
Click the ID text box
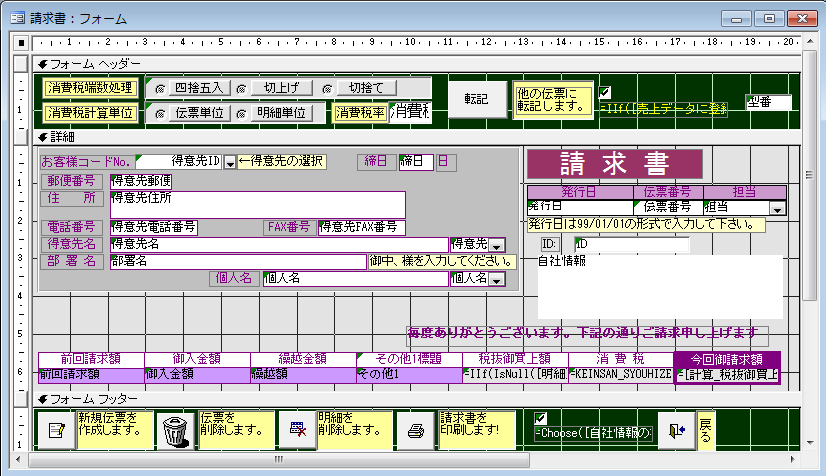coord(632,244)
